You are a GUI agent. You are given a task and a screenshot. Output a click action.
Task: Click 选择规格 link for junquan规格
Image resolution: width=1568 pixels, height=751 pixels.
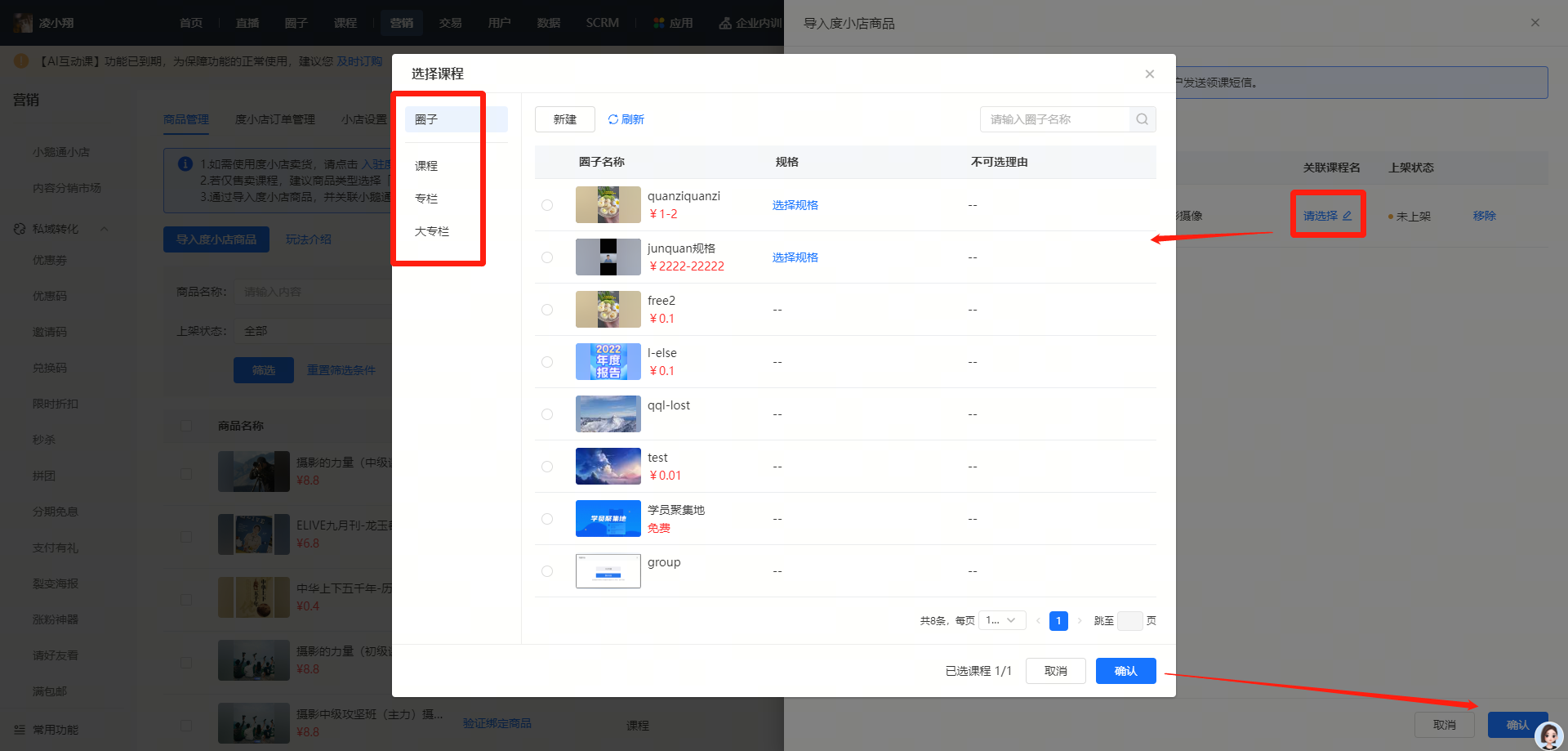795,257
